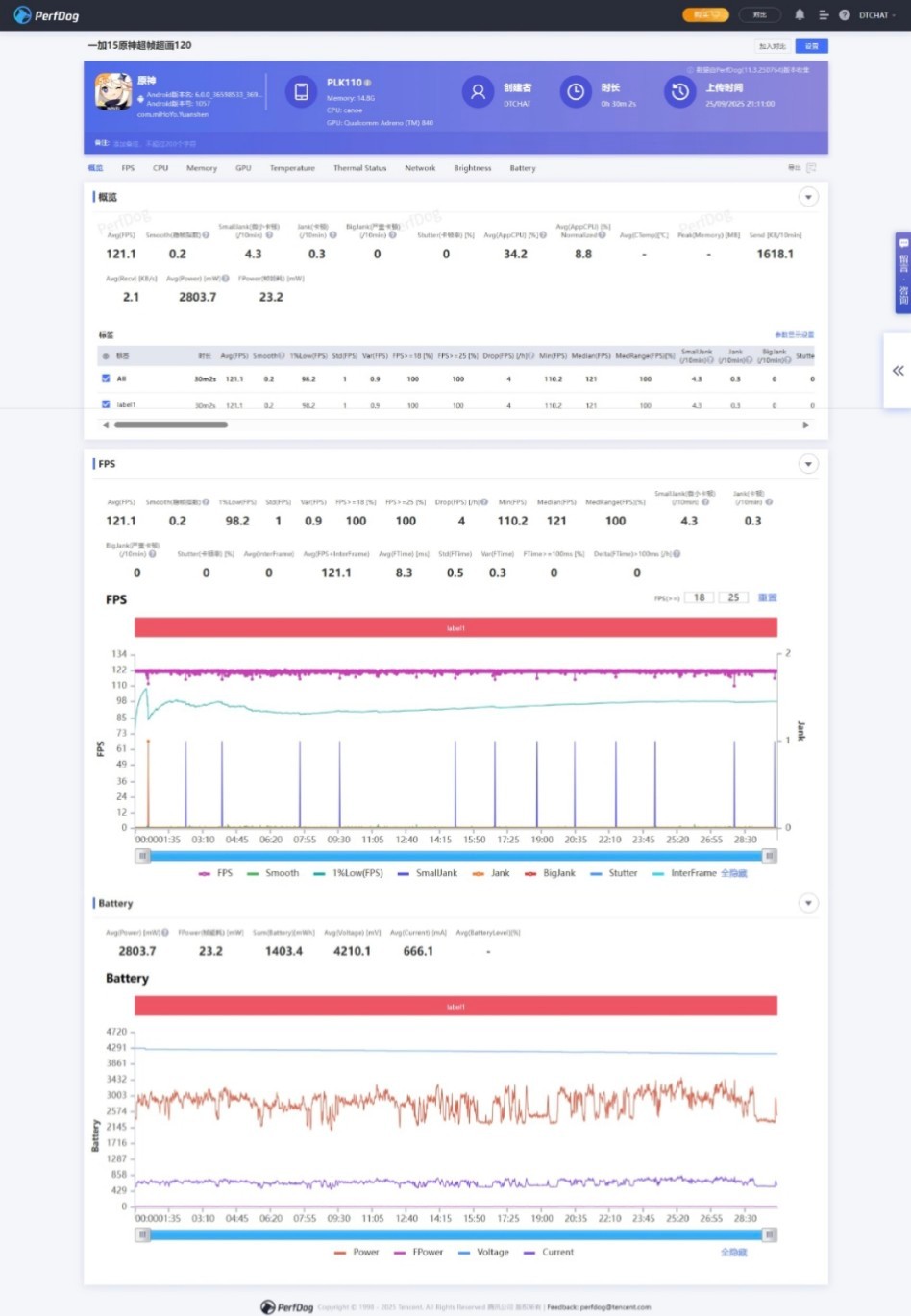This screenshot has width=911, height=1316.
Task: Switch to the Temperature tab
Action: pos(292,168)
